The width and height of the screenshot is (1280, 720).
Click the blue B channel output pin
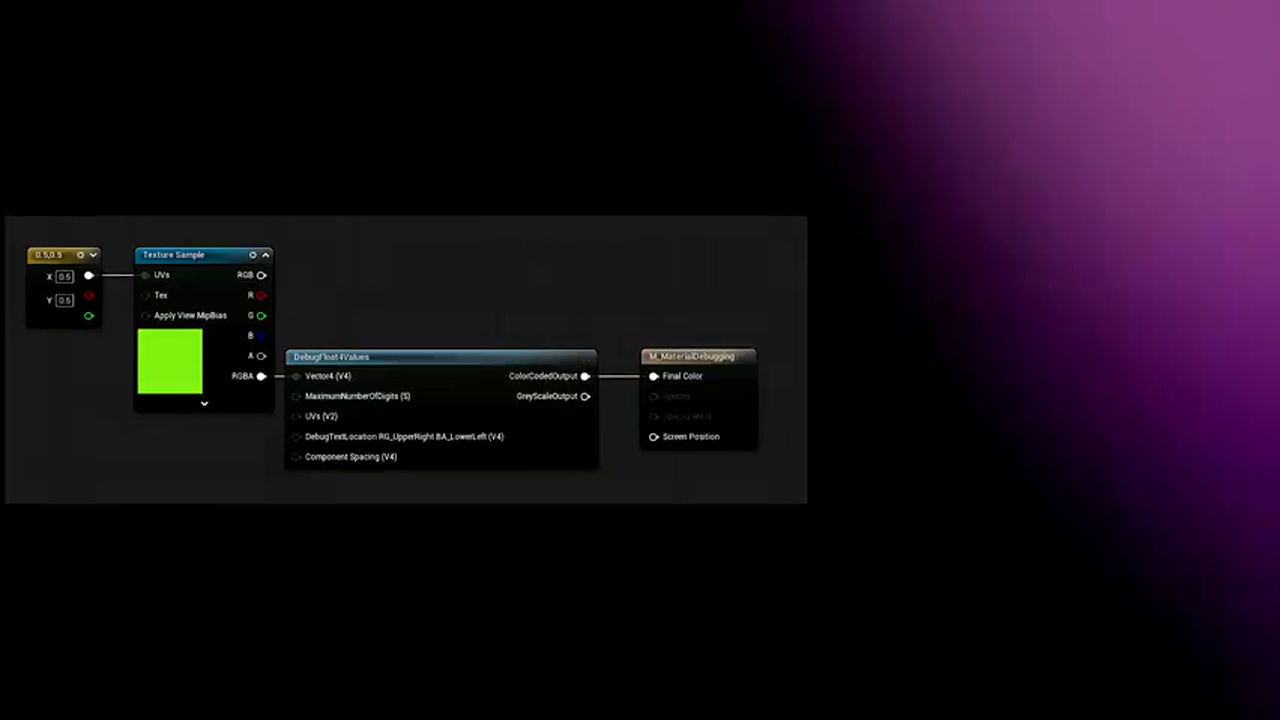[261, 335]
